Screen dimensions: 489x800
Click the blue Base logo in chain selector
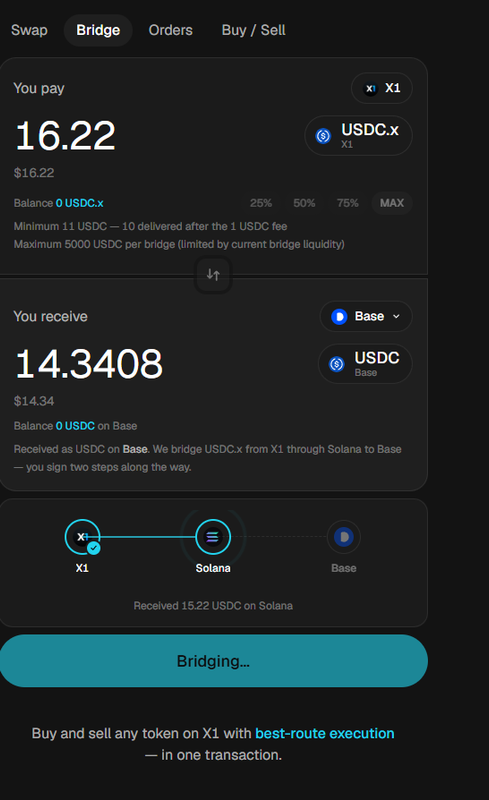tap(339, 317)
